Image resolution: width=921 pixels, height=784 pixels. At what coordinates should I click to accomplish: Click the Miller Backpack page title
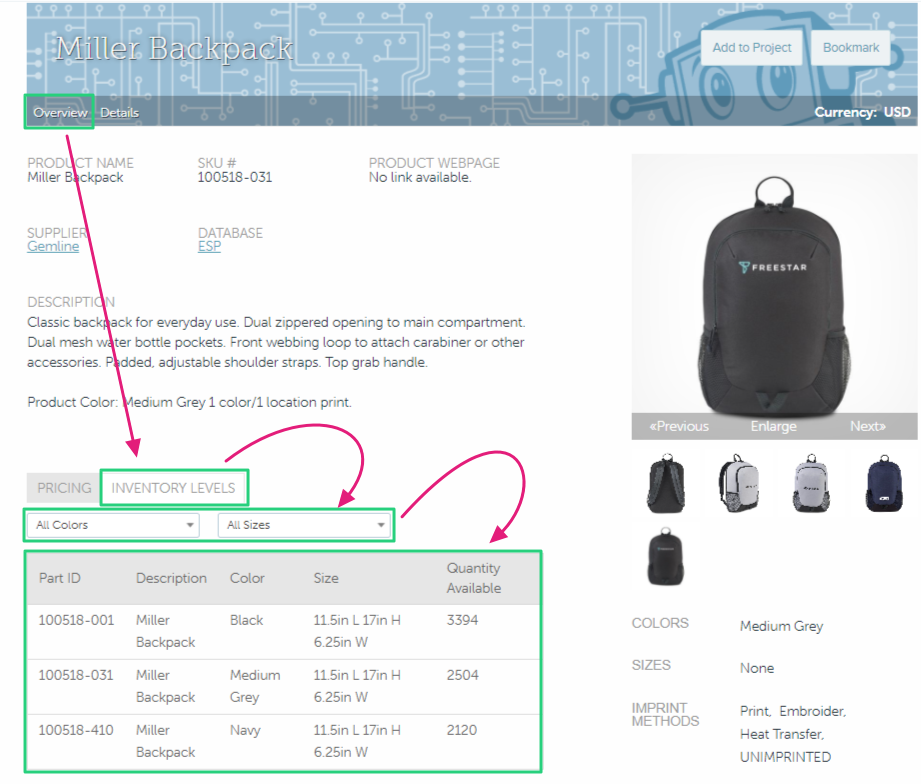point(174,48)
